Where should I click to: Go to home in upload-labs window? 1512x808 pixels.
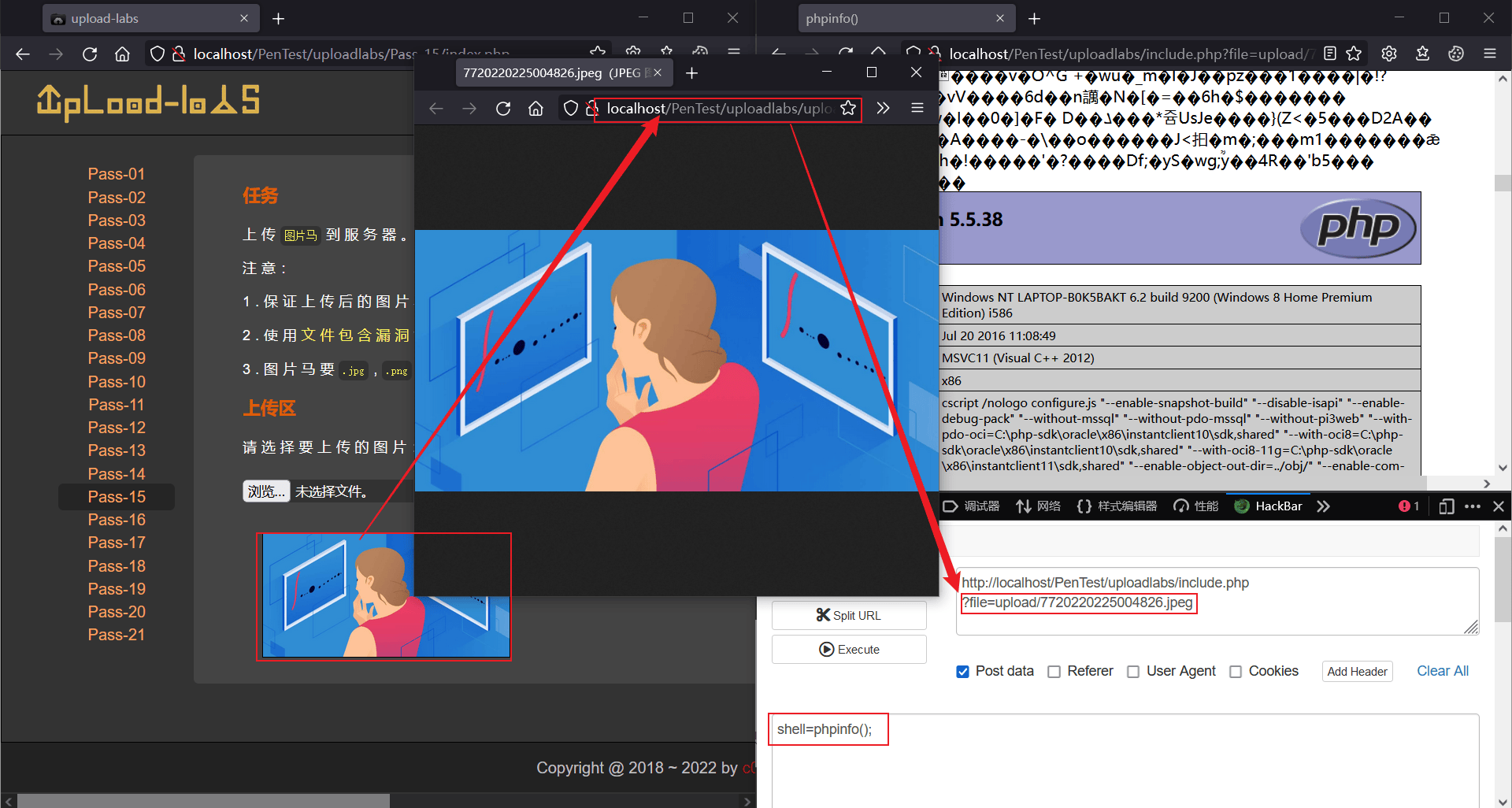122,54
